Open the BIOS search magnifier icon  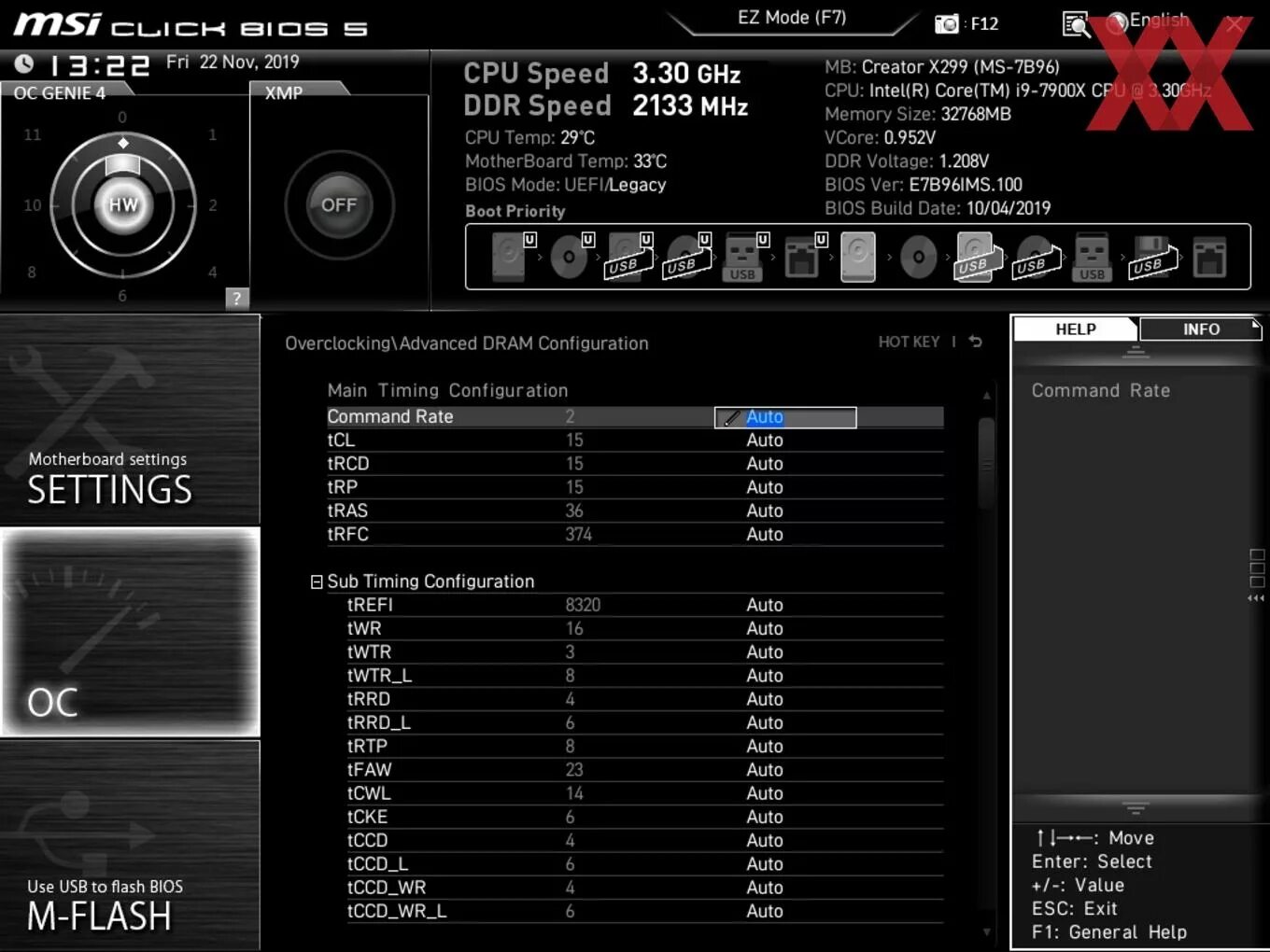click(1076, 23)
